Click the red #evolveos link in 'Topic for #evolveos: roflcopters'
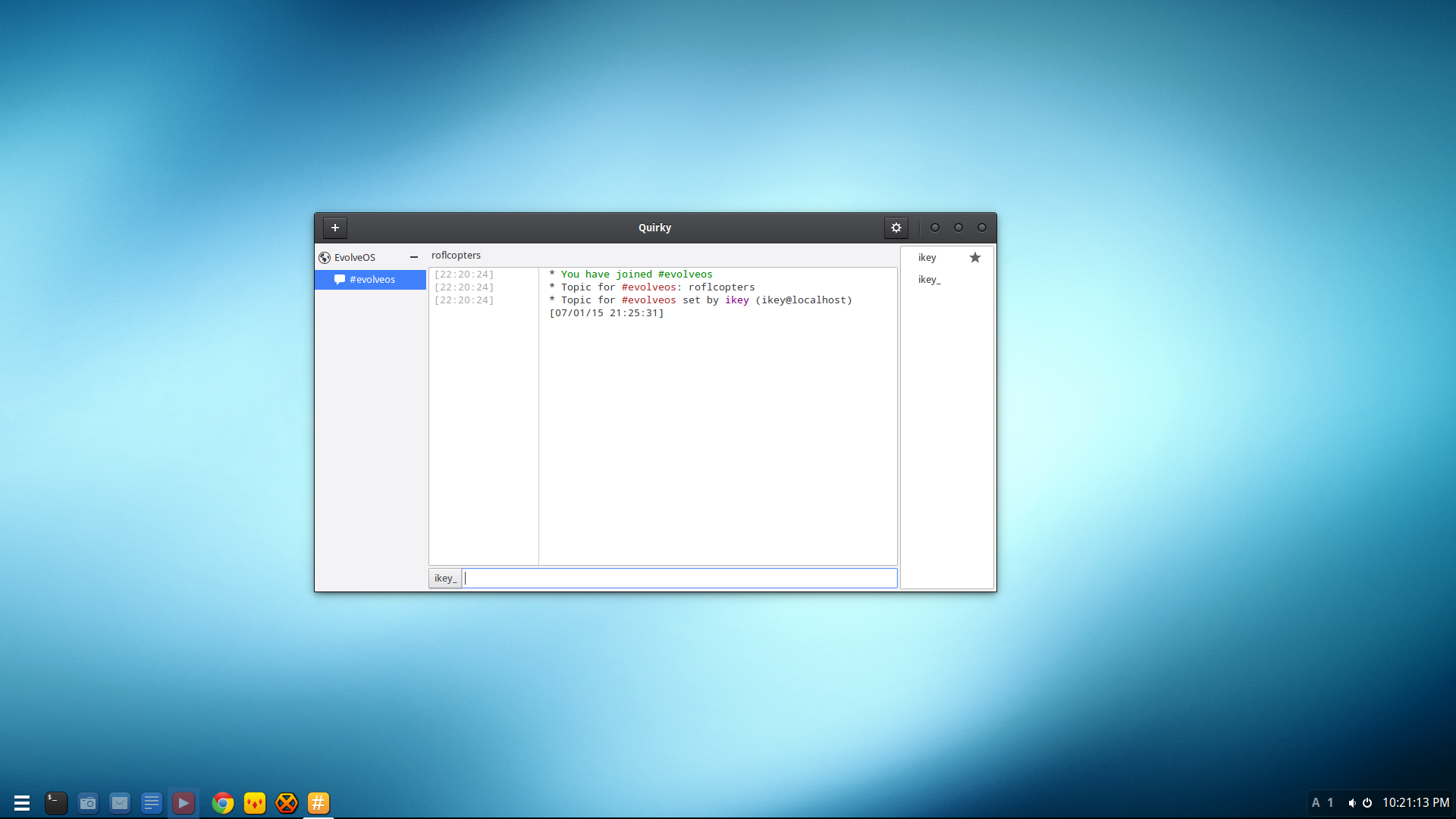Image resolution: width=1456 pixels, height=819 pixels. (648, 287)
